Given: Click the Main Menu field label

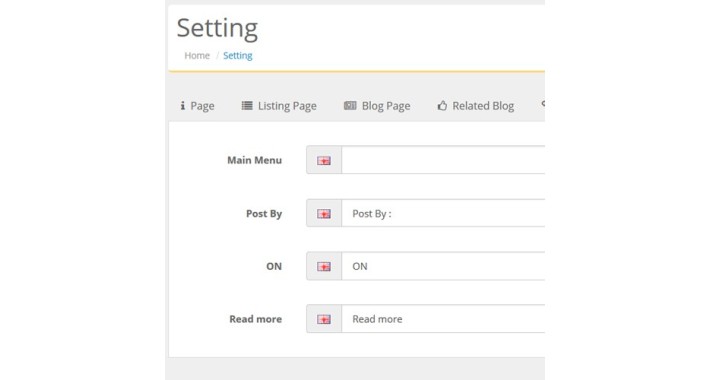Looking at the screenshot, I should (254, 160).
